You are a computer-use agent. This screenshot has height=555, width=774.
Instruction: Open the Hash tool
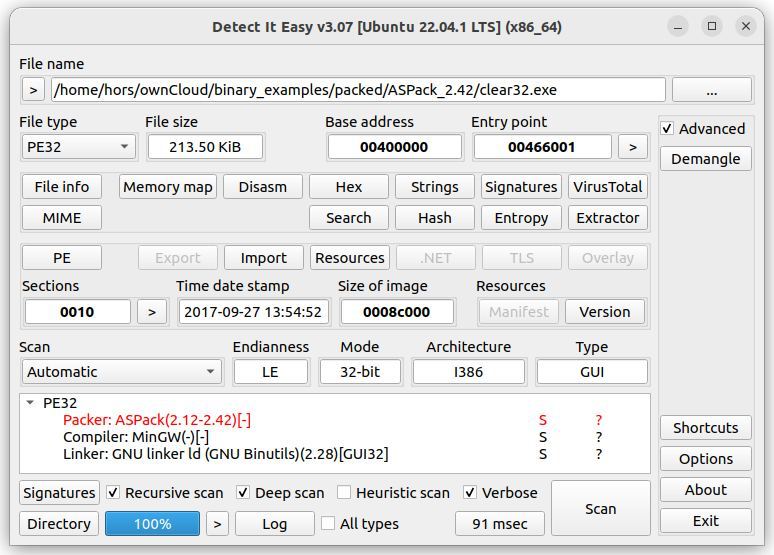tap(434, 218)
